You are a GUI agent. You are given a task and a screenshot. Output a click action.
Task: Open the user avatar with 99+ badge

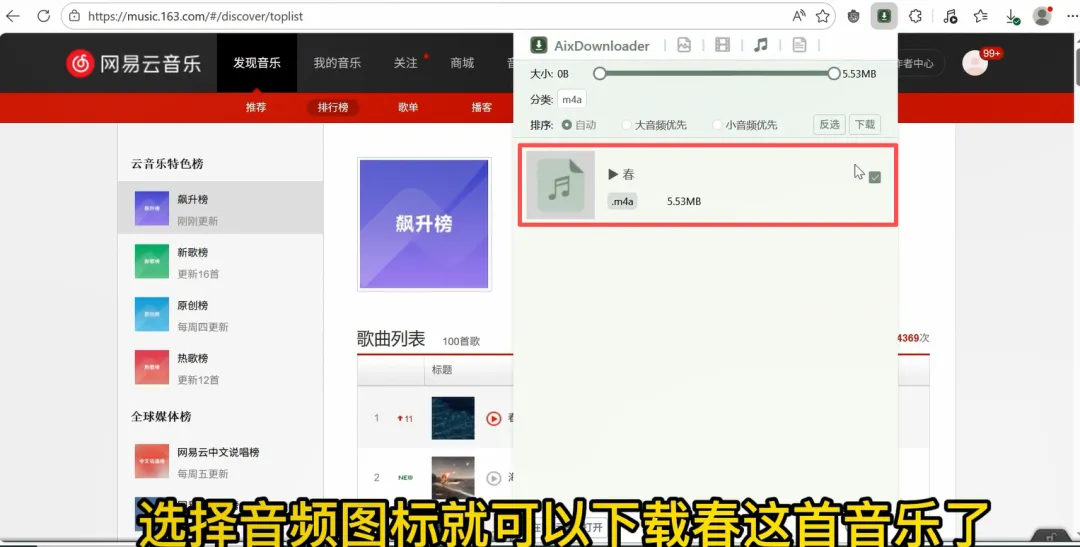pos(975,63)
